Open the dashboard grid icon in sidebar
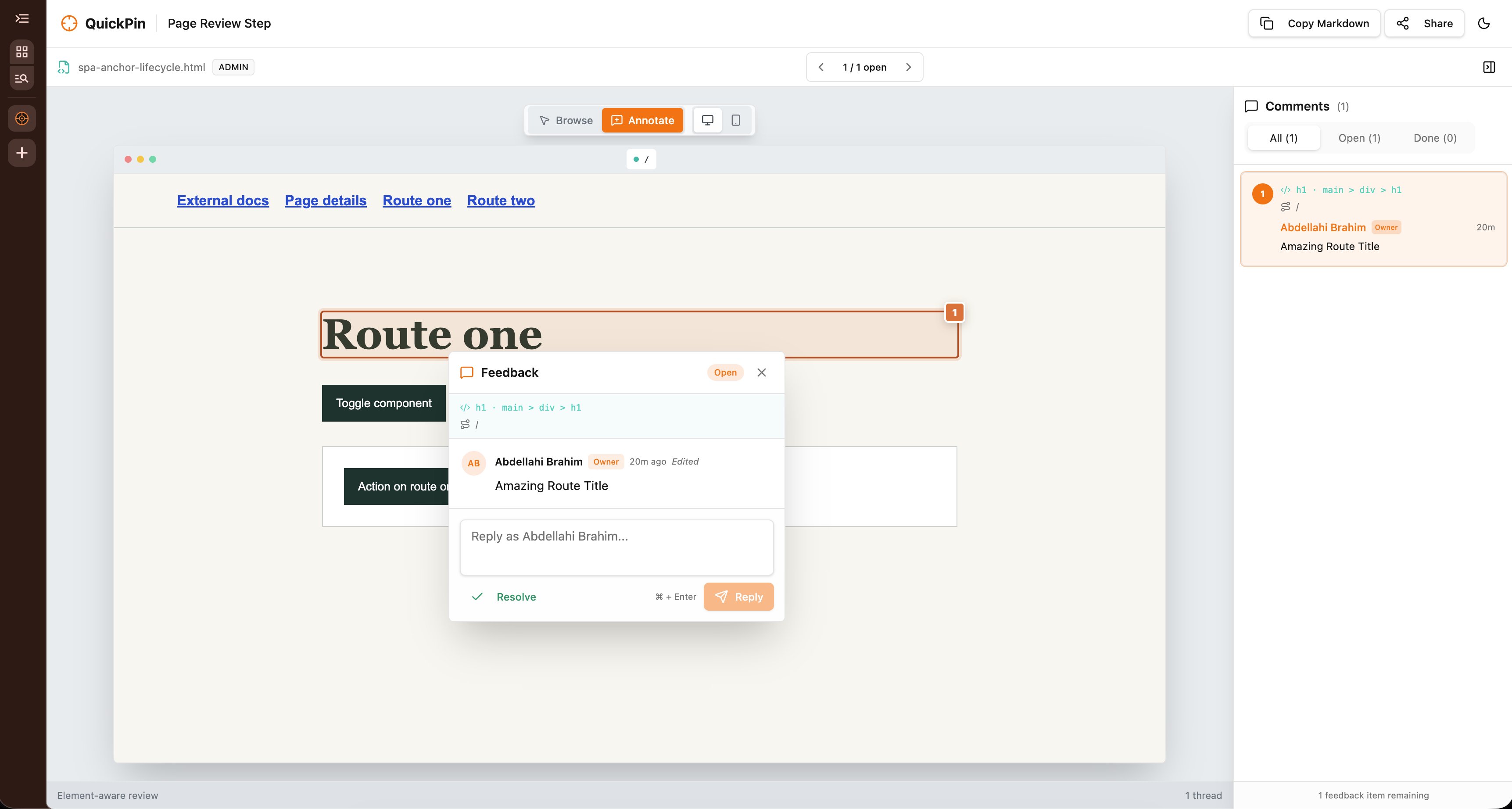1512x809 pixels. click(21, 52)
